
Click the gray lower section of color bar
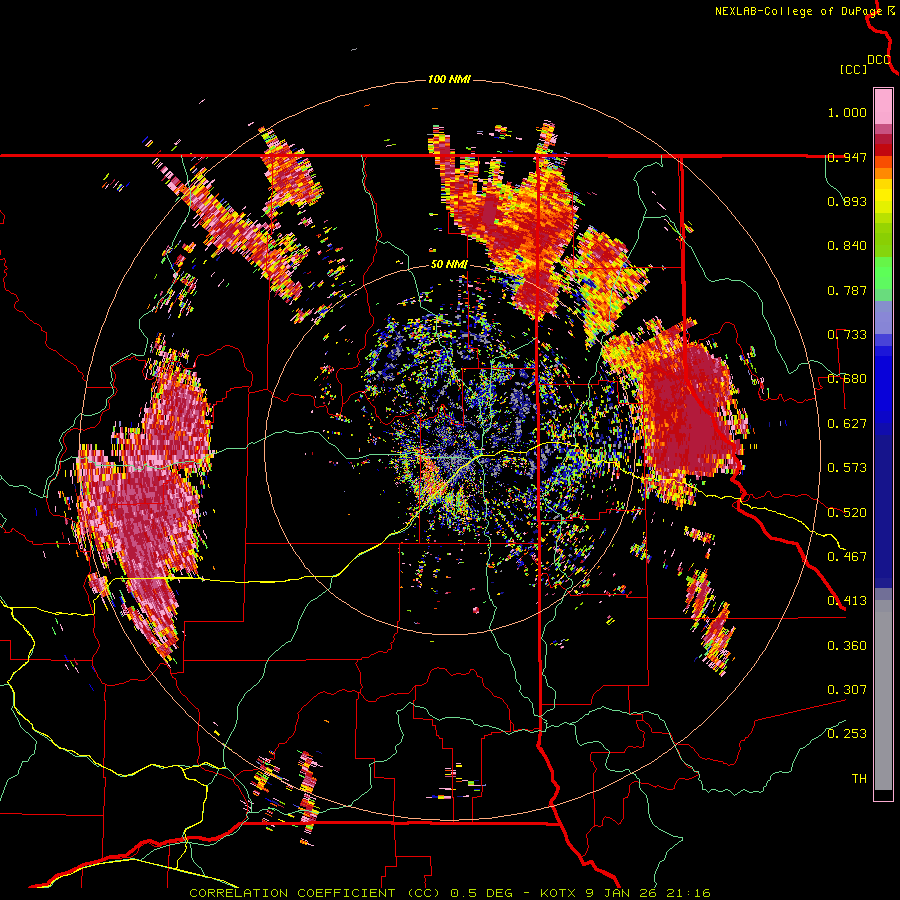[x=883, y=695]
